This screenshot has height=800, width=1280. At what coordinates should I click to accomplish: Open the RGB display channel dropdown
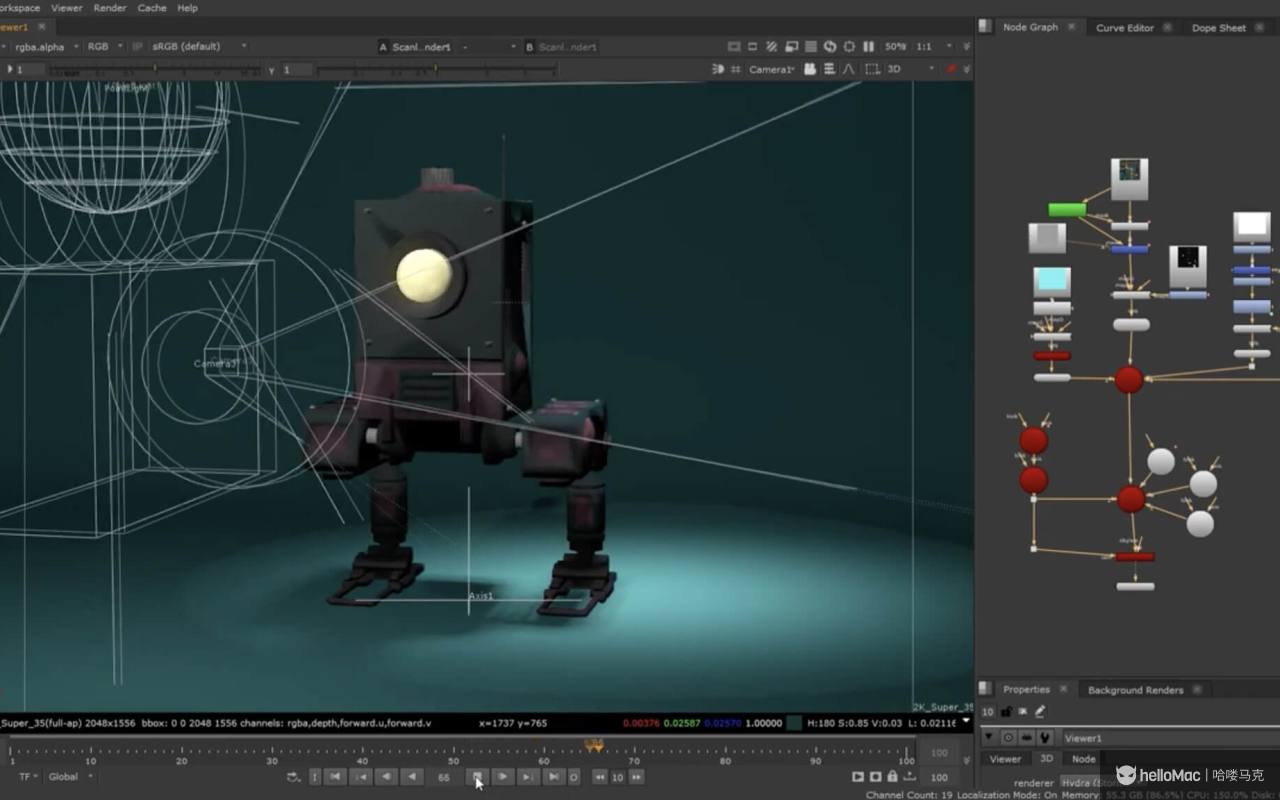click(x=104, y=46)
